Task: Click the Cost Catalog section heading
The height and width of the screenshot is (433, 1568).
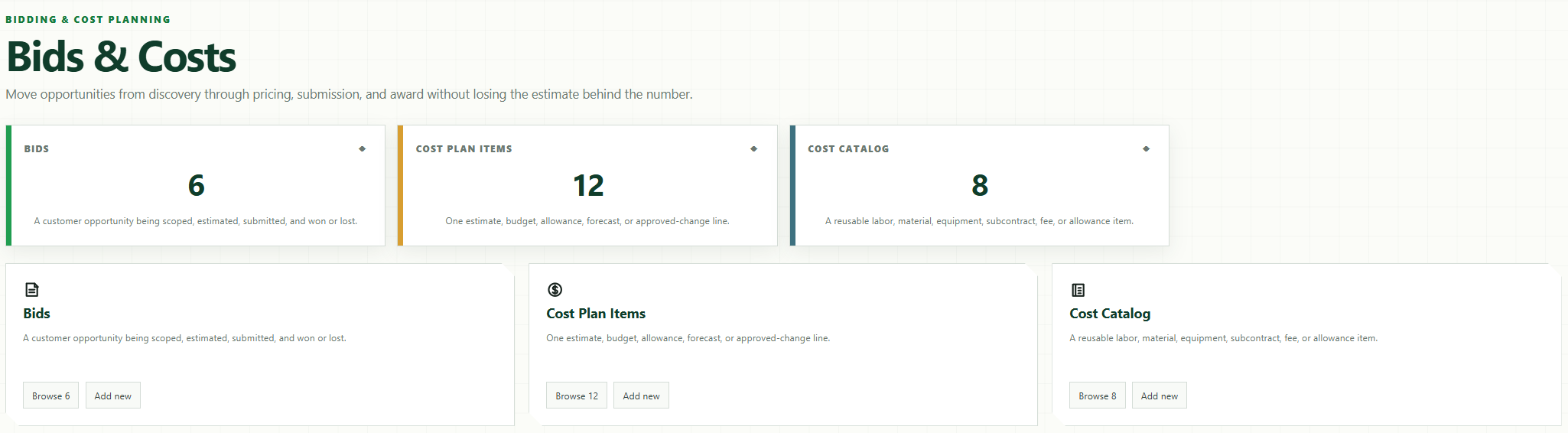Action: click(x=1110, y=314)
